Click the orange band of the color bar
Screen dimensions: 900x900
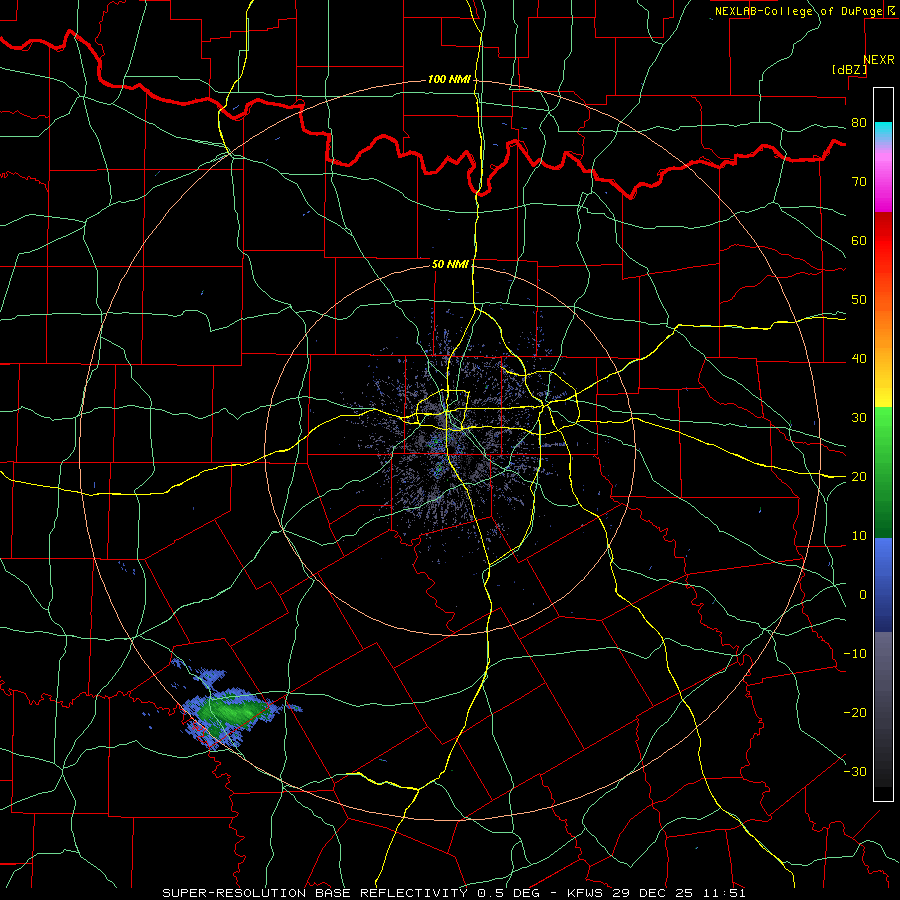883,327
